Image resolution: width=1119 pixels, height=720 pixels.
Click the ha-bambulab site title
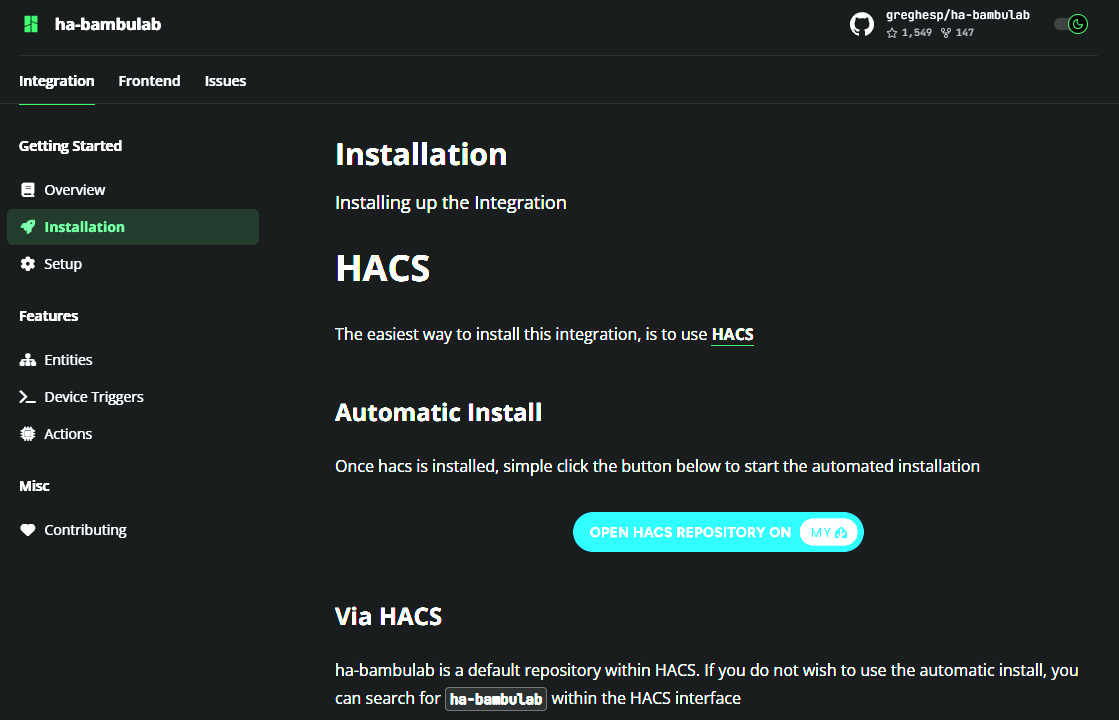click(x=108, y=24)
